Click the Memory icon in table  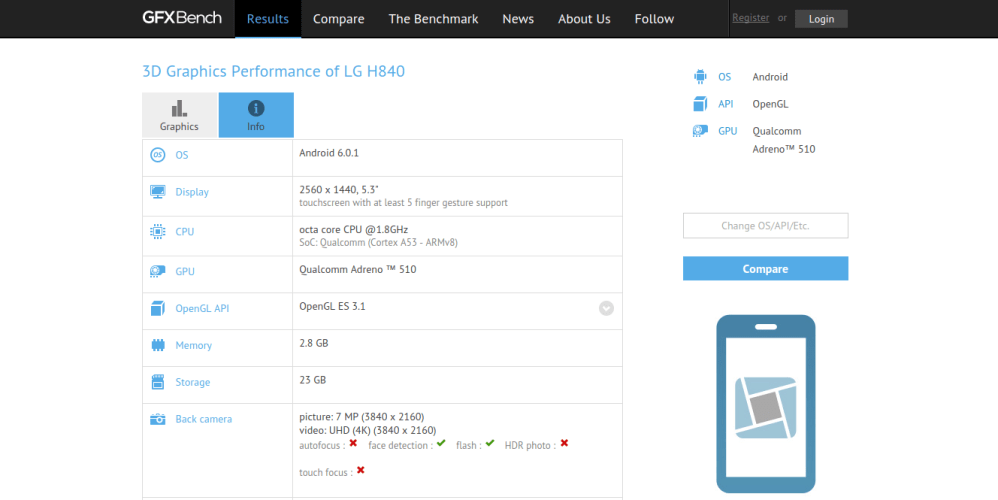click(157, 345)
